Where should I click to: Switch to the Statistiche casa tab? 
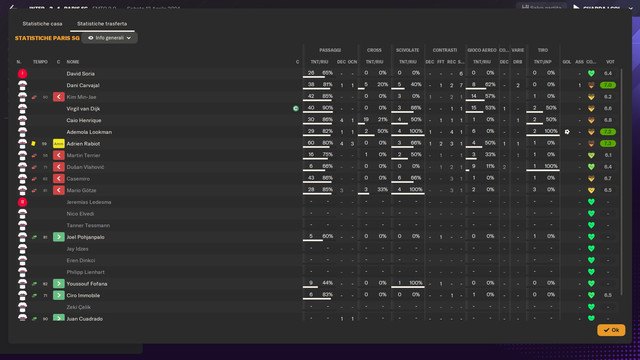coord(42,24)
